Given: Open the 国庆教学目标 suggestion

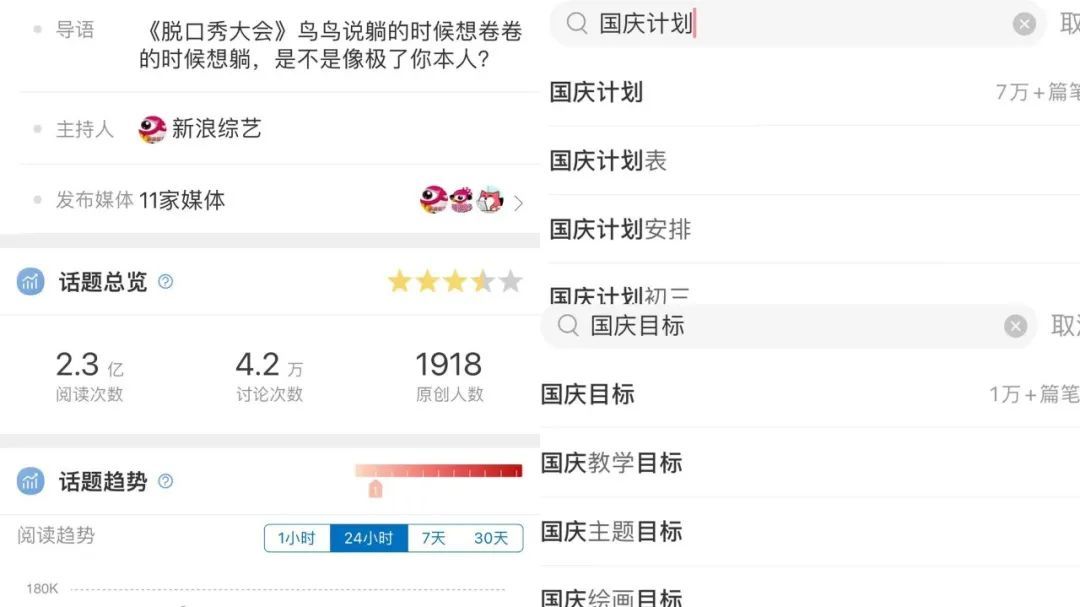Looking at the screenshot, I should (810, 463).
